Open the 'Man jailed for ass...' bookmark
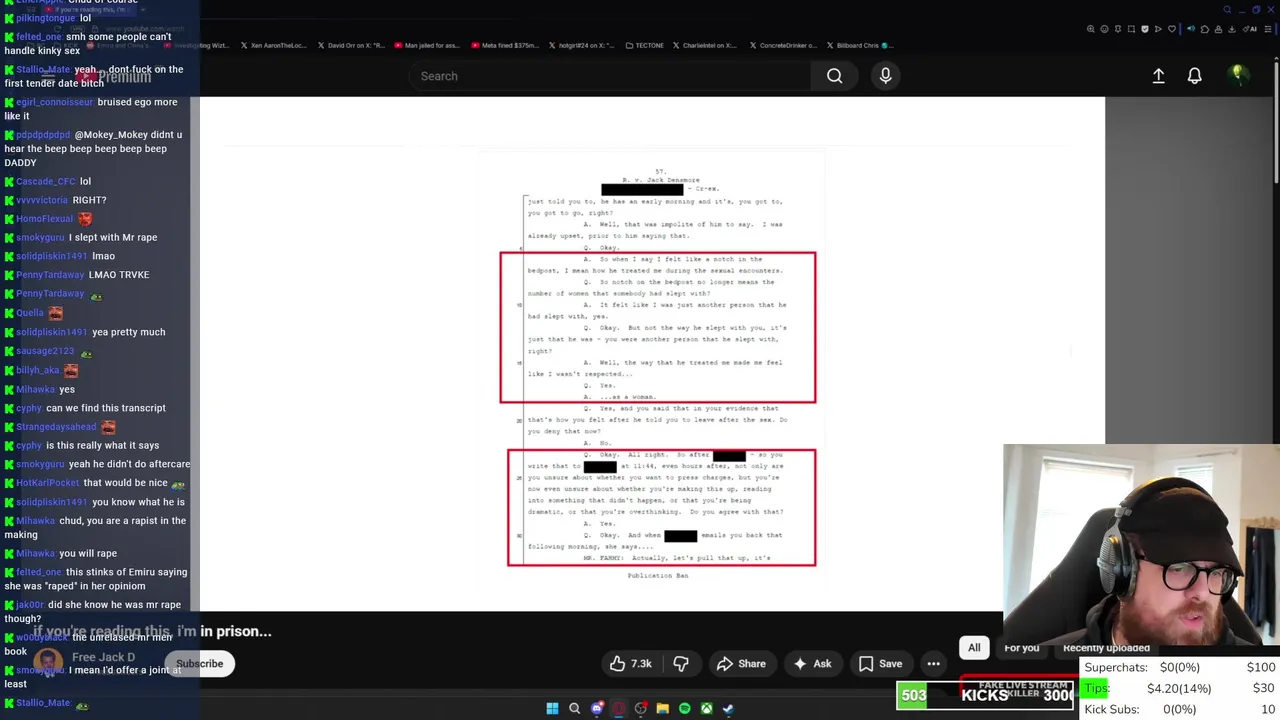 (429, 45)
